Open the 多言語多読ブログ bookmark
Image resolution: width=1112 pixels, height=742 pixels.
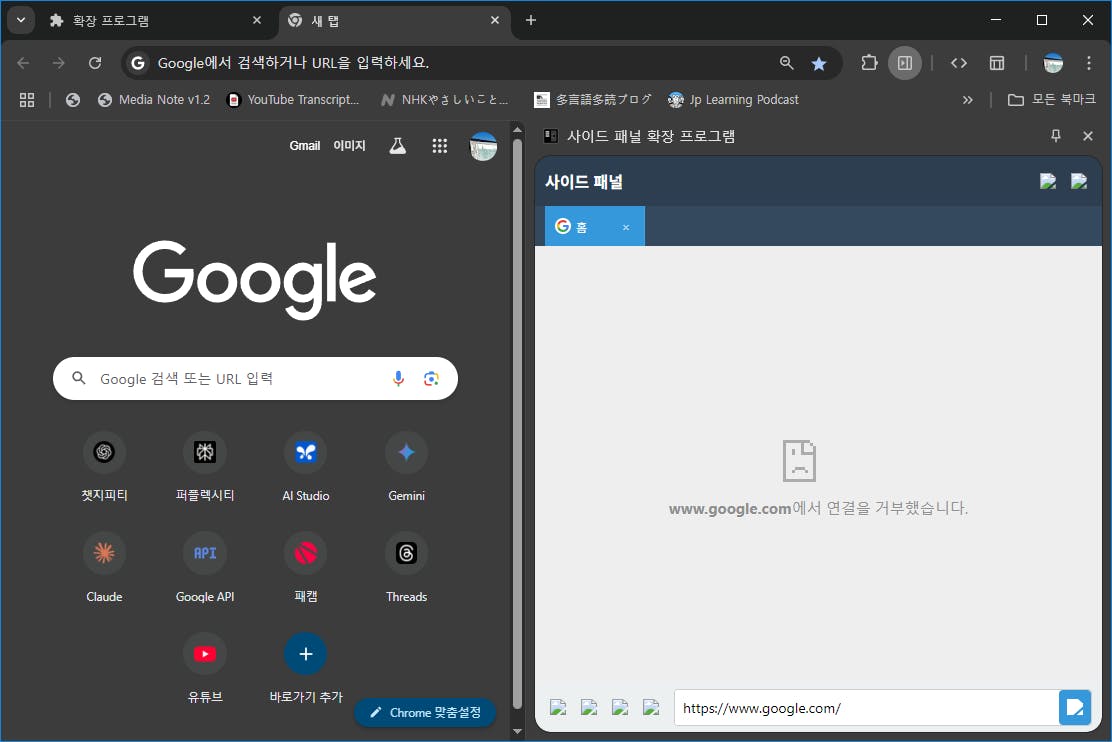592,100
